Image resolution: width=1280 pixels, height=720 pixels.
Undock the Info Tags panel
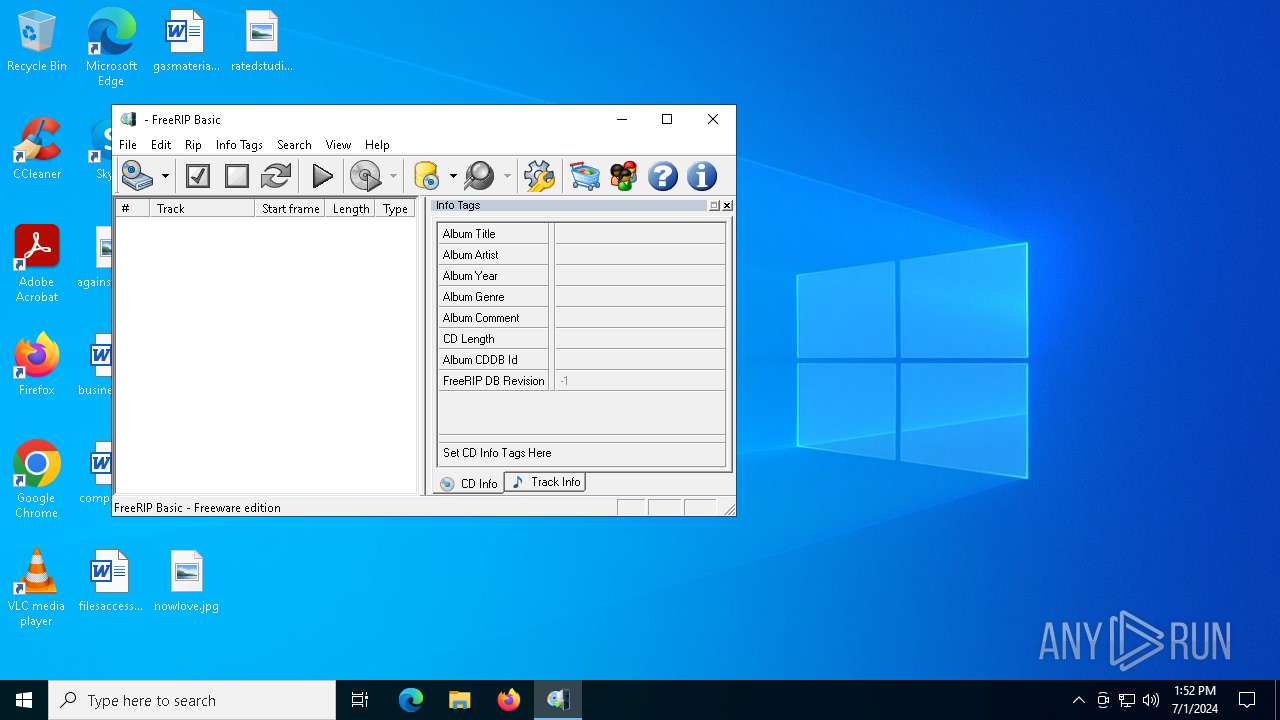(714, 206)
